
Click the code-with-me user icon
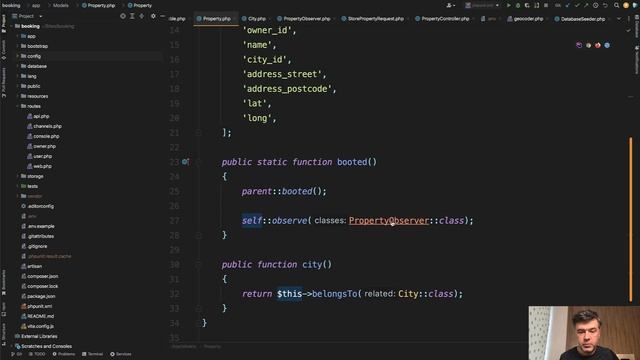[x=450, y=5]
